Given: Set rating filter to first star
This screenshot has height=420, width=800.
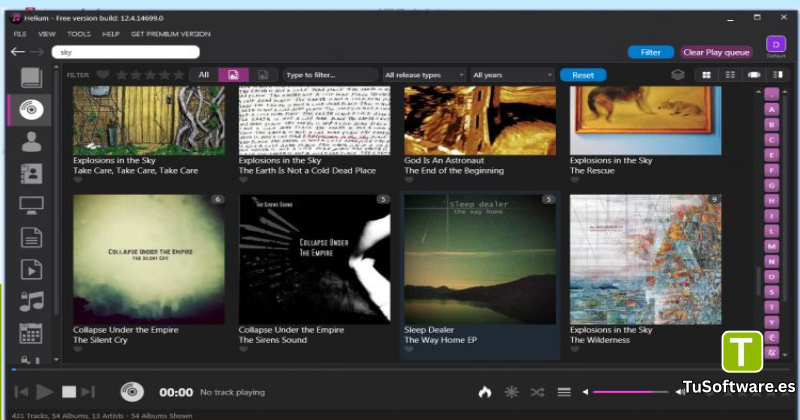Looking at the screenshot, I should click(121, 75).
